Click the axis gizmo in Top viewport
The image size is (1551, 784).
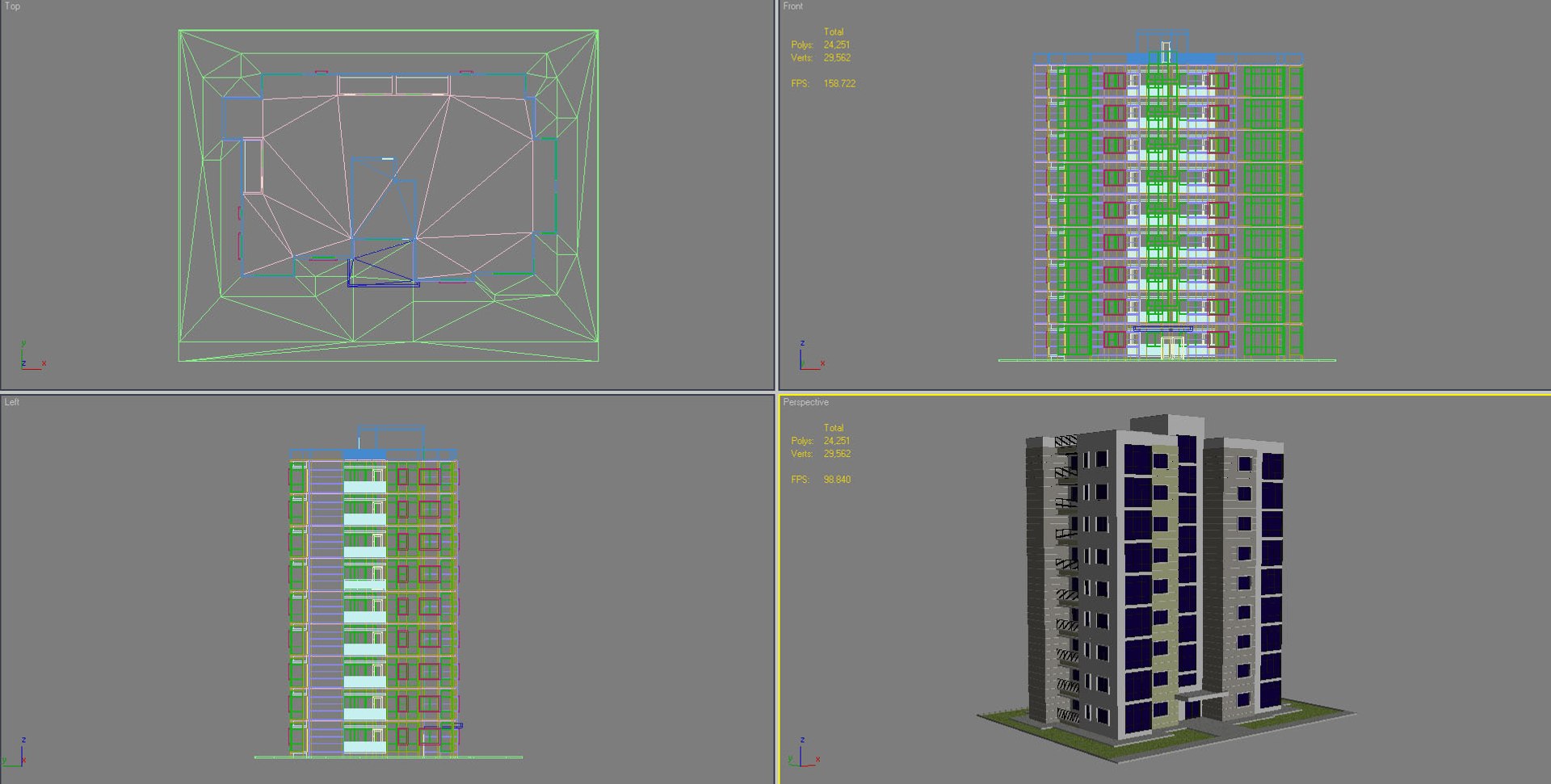pos(32,355)
